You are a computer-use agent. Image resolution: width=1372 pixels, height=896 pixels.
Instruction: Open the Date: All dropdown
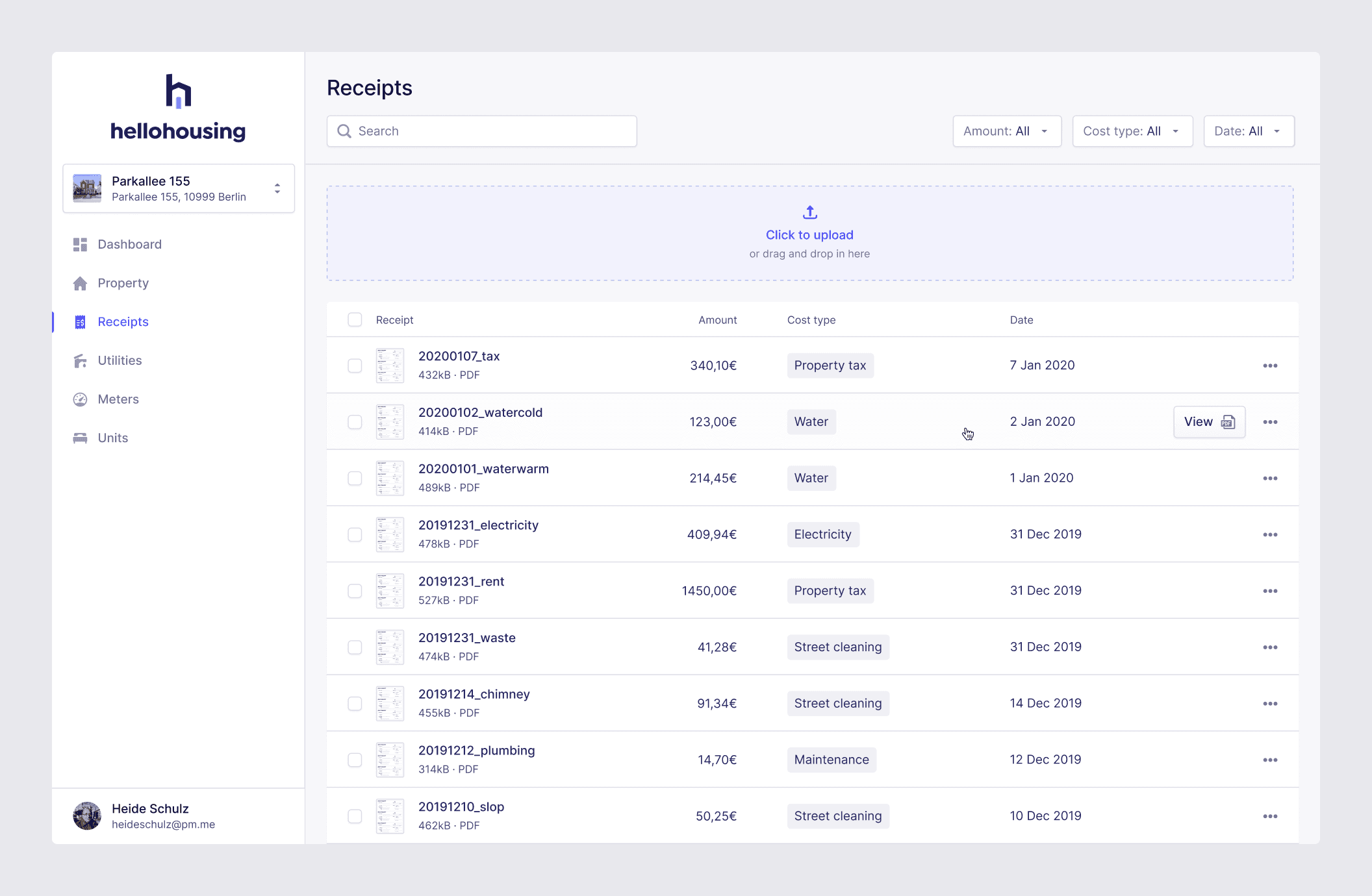click(x=1248, y=131)
